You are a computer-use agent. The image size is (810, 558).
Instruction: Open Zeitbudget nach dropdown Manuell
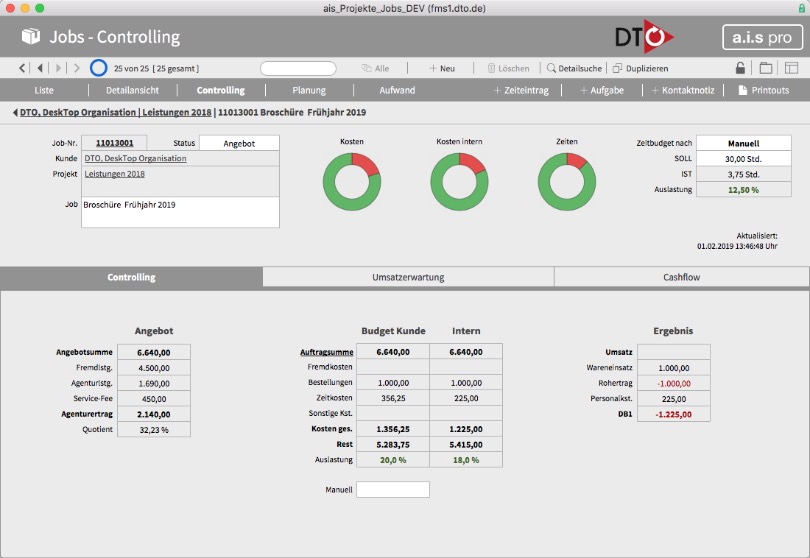(744, 143)
